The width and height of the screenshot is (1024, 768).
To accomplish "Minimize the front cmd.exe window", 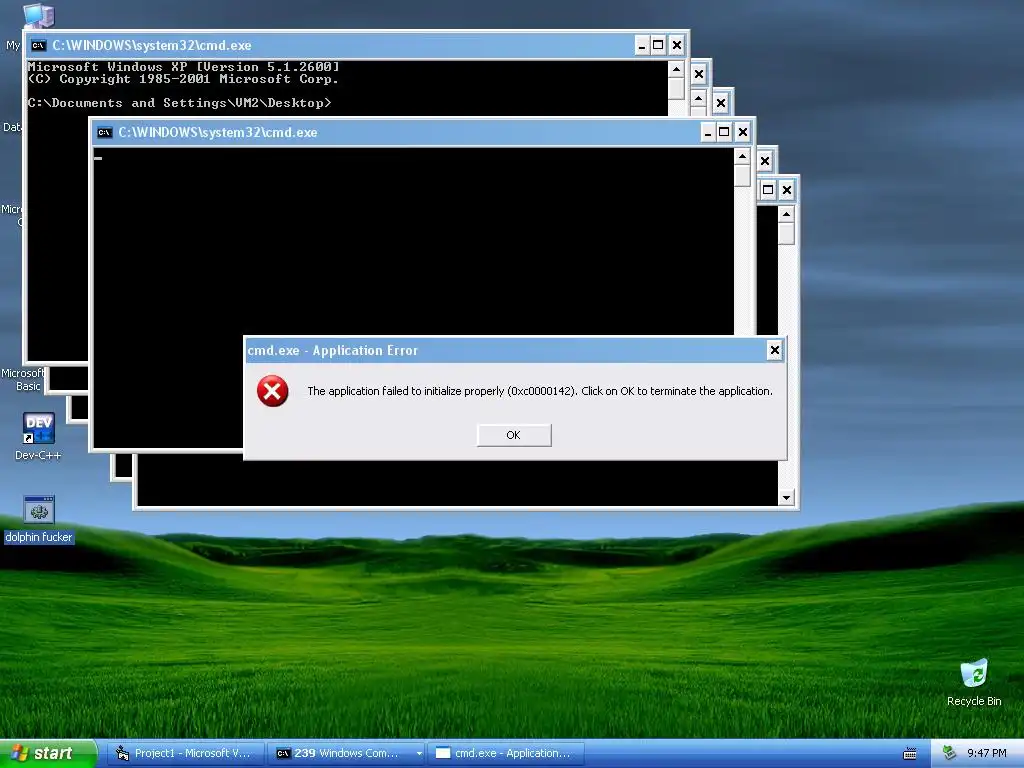I will click(707, 133).
